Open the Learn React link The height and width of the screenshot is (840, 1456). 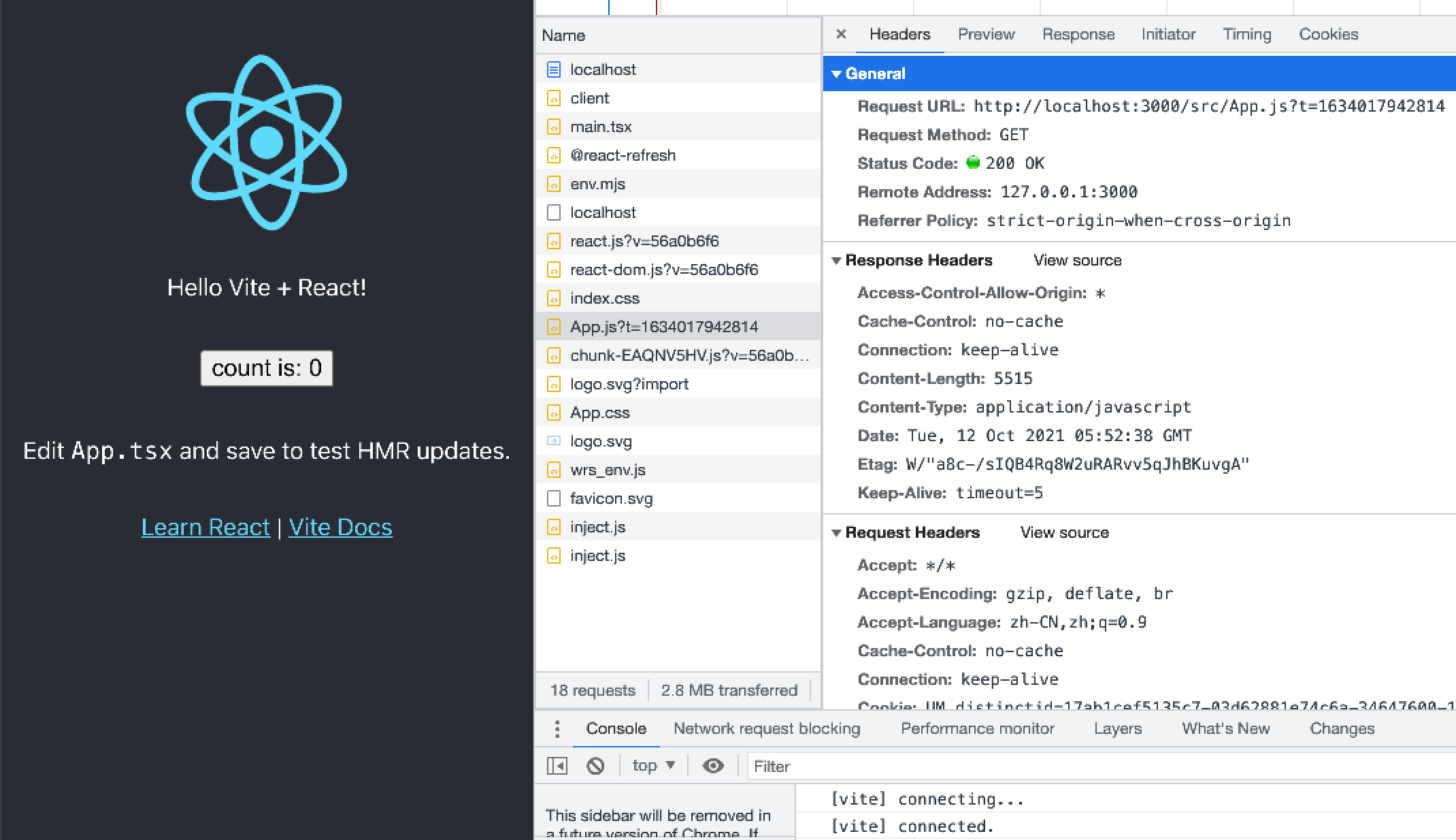pos(205,528)
